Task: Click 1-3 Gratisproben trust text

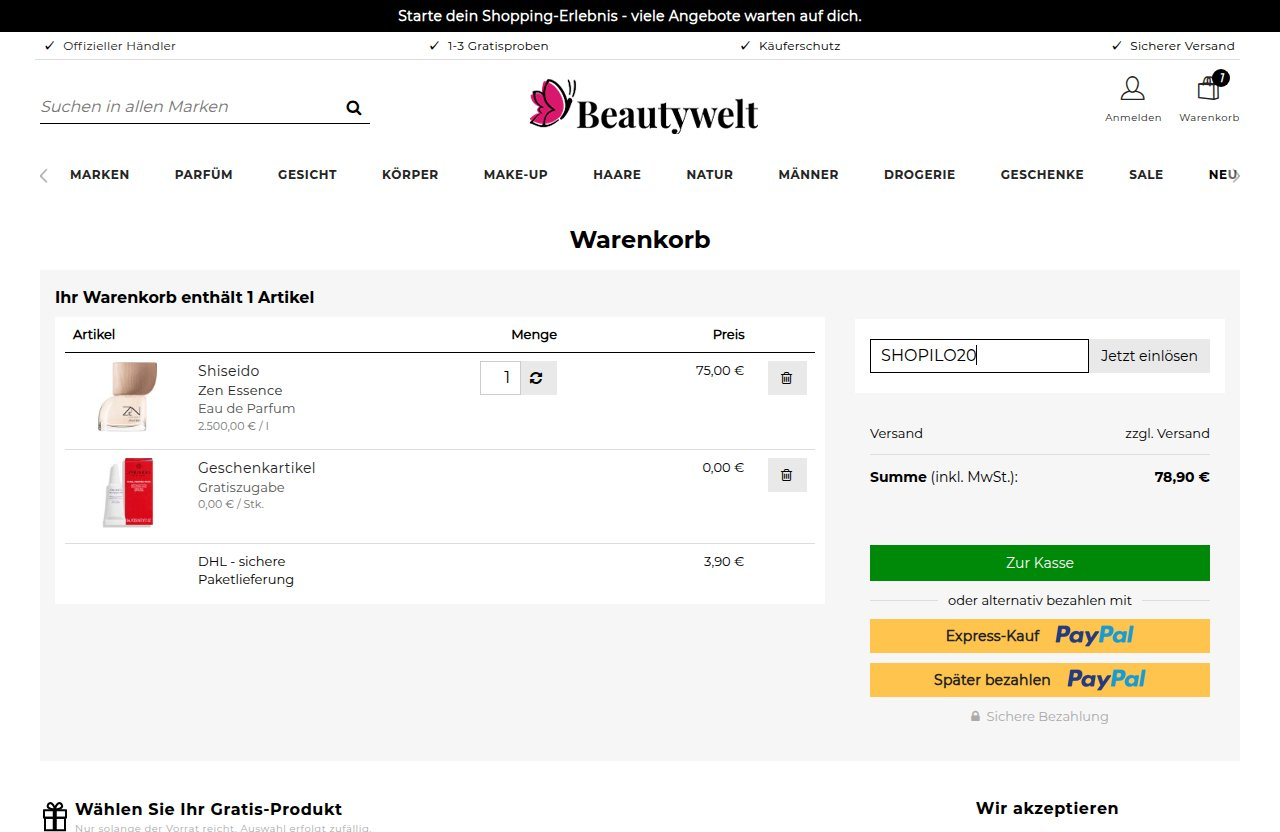Action: tap(498, 46)
